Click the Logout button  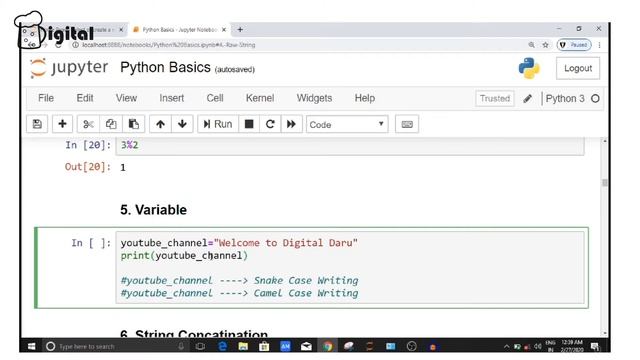click(578, 68)
